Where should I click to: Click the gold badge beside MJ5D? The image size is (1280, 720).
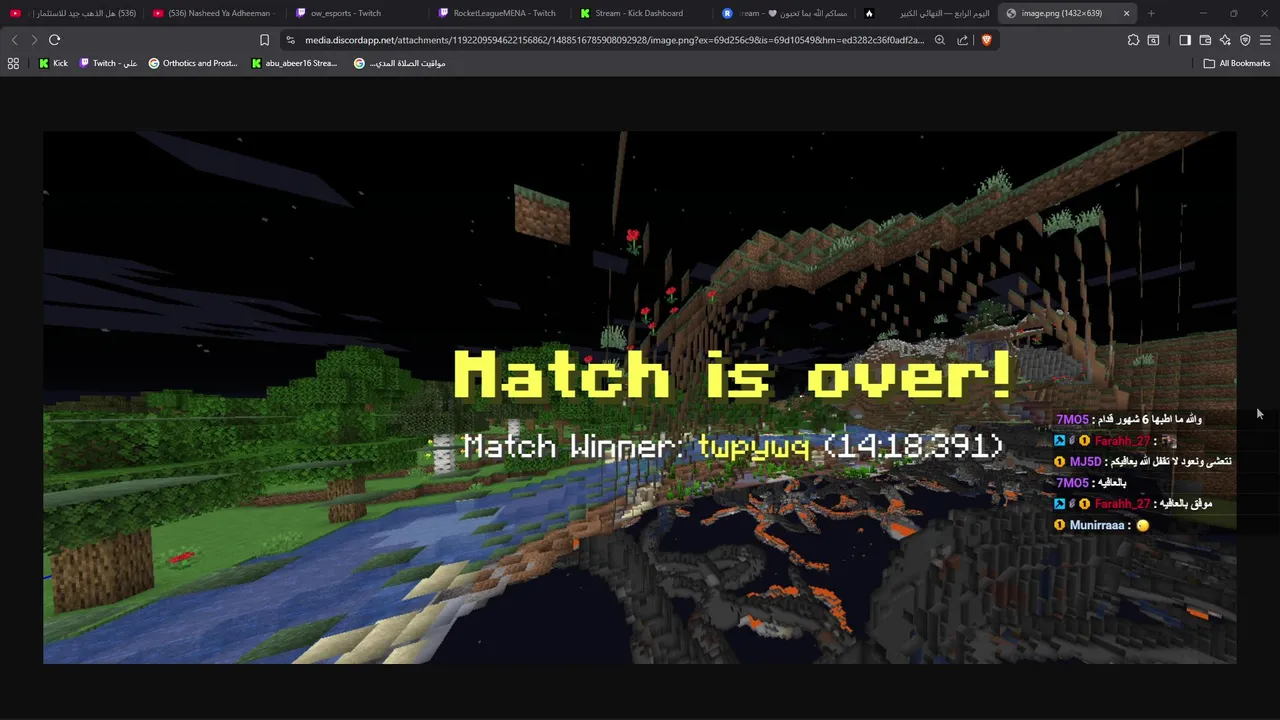tap(1060, 462)
